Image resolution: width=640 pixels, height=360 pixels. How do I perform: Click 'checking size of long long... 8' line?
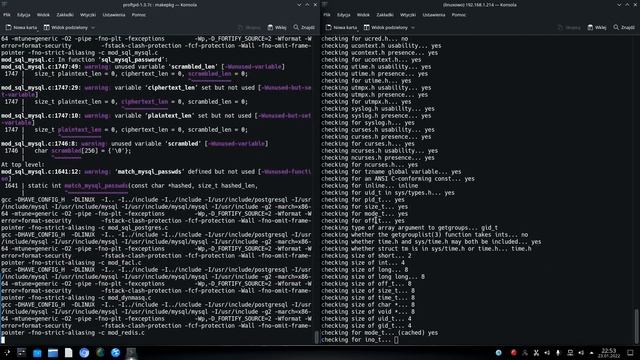click(x=373, y=277)
